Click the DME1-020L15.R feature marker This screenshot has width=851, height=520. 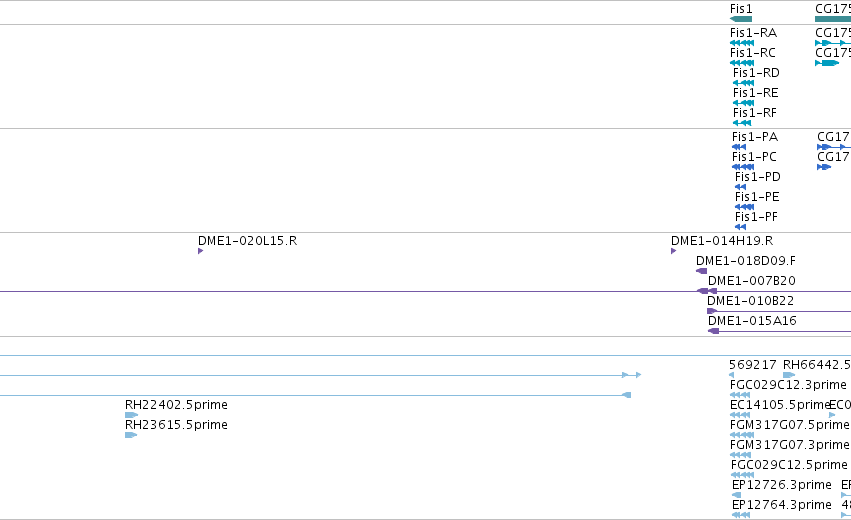click(x=201, y=251)
